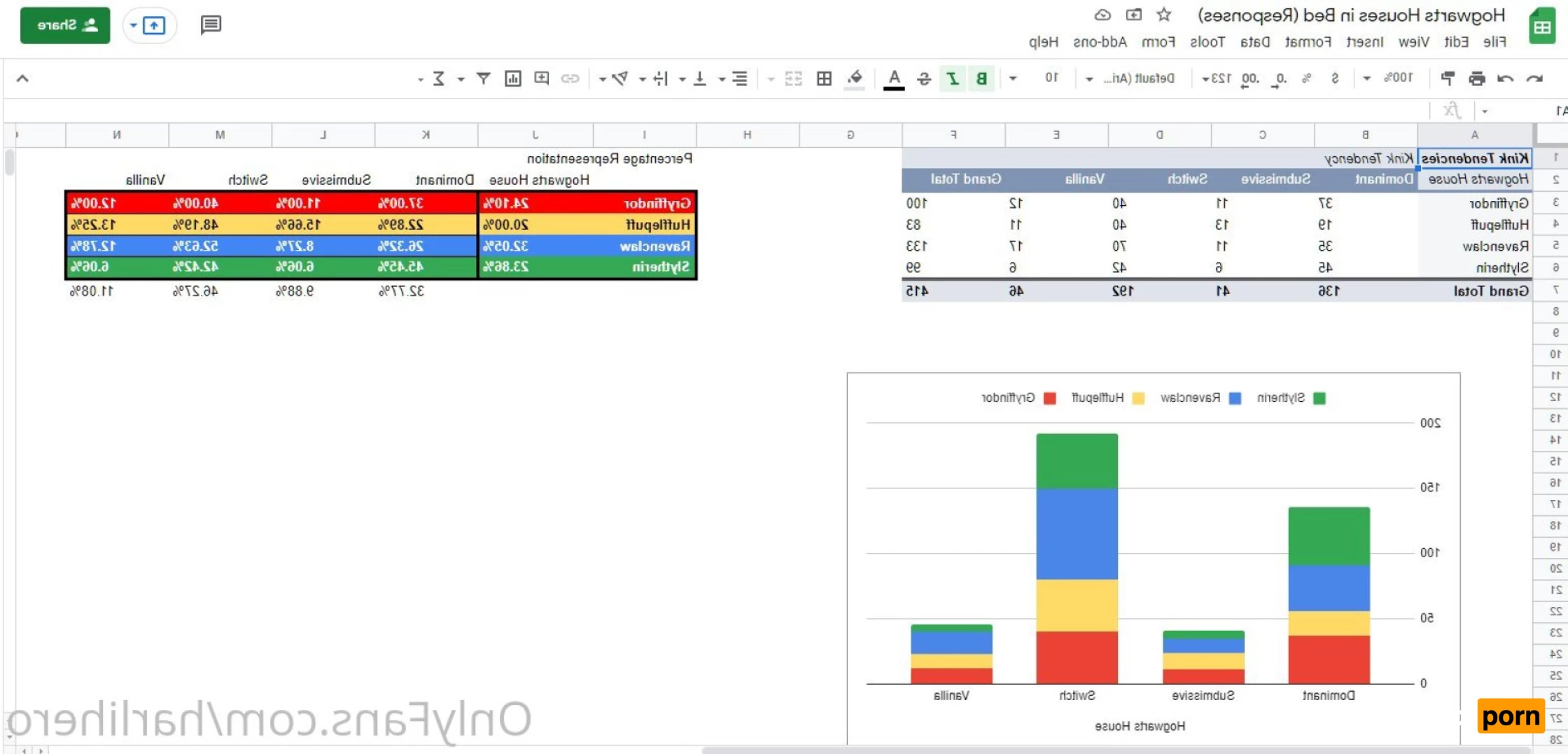The width and height of the screenshot is (1568, 754).
Task: Toggle Italic formatting
Action: click(953, 78)
